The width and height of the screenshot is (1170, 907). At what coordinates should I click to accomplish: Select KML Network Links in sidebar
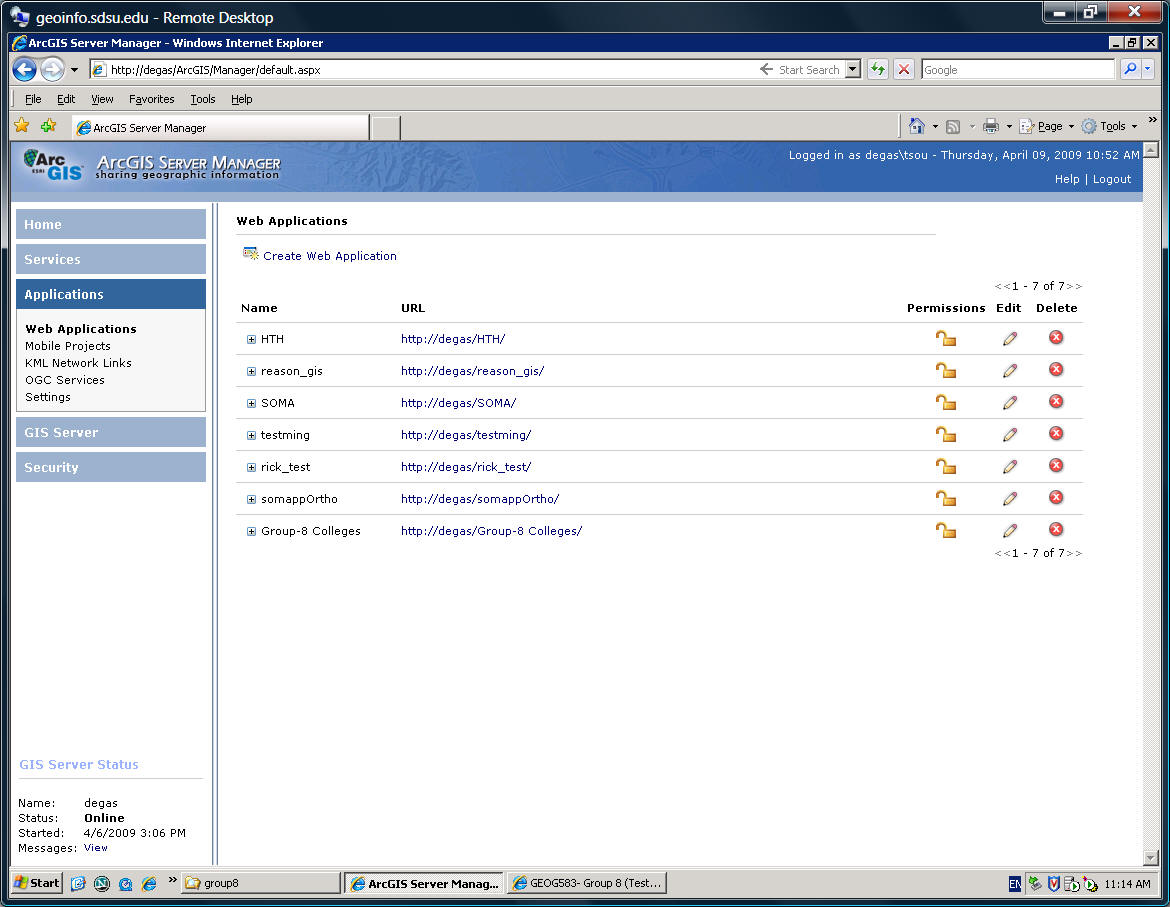(78, 363)
